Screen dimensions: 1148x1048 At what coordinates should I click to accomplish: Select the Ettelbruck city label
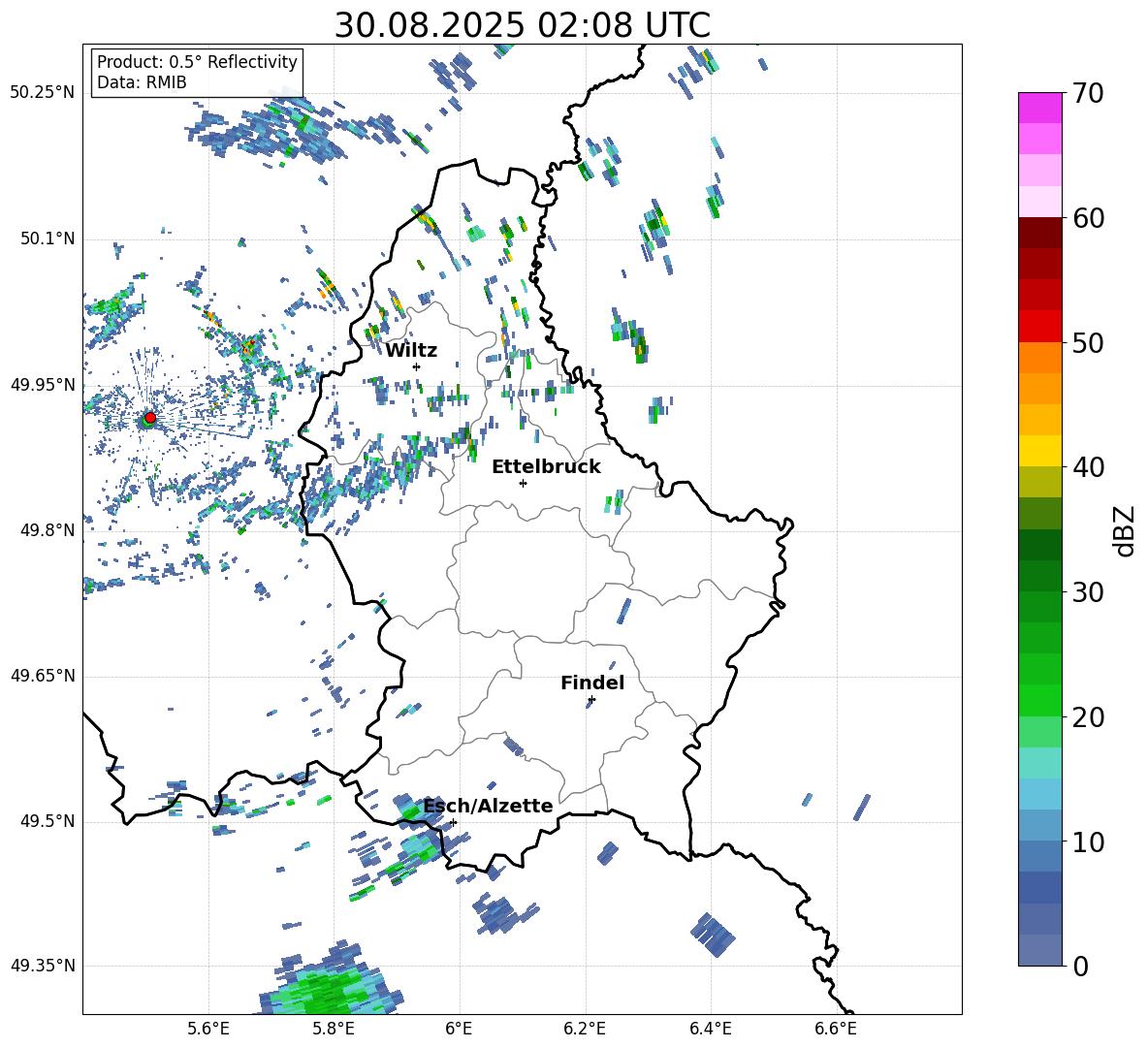546,467
